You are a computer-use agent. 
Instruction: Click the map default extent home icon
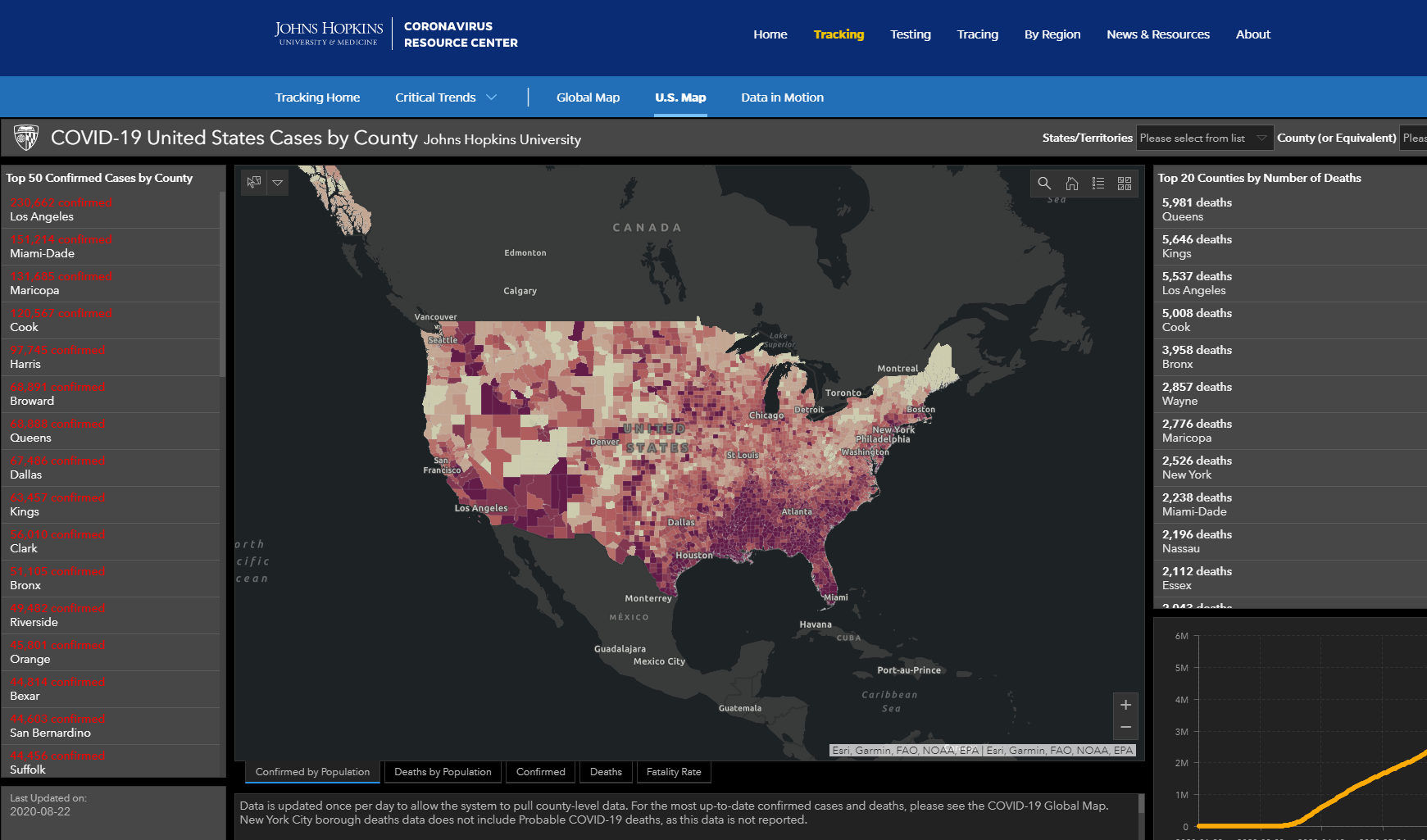(1071, 184)
